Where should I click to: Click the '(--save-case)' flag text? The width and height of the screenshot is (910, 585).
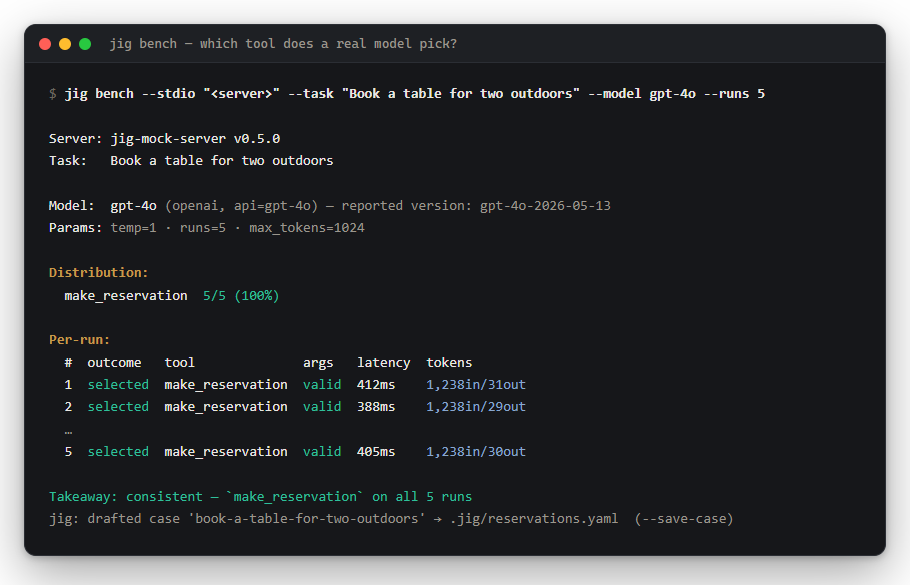tap(684, 519)
